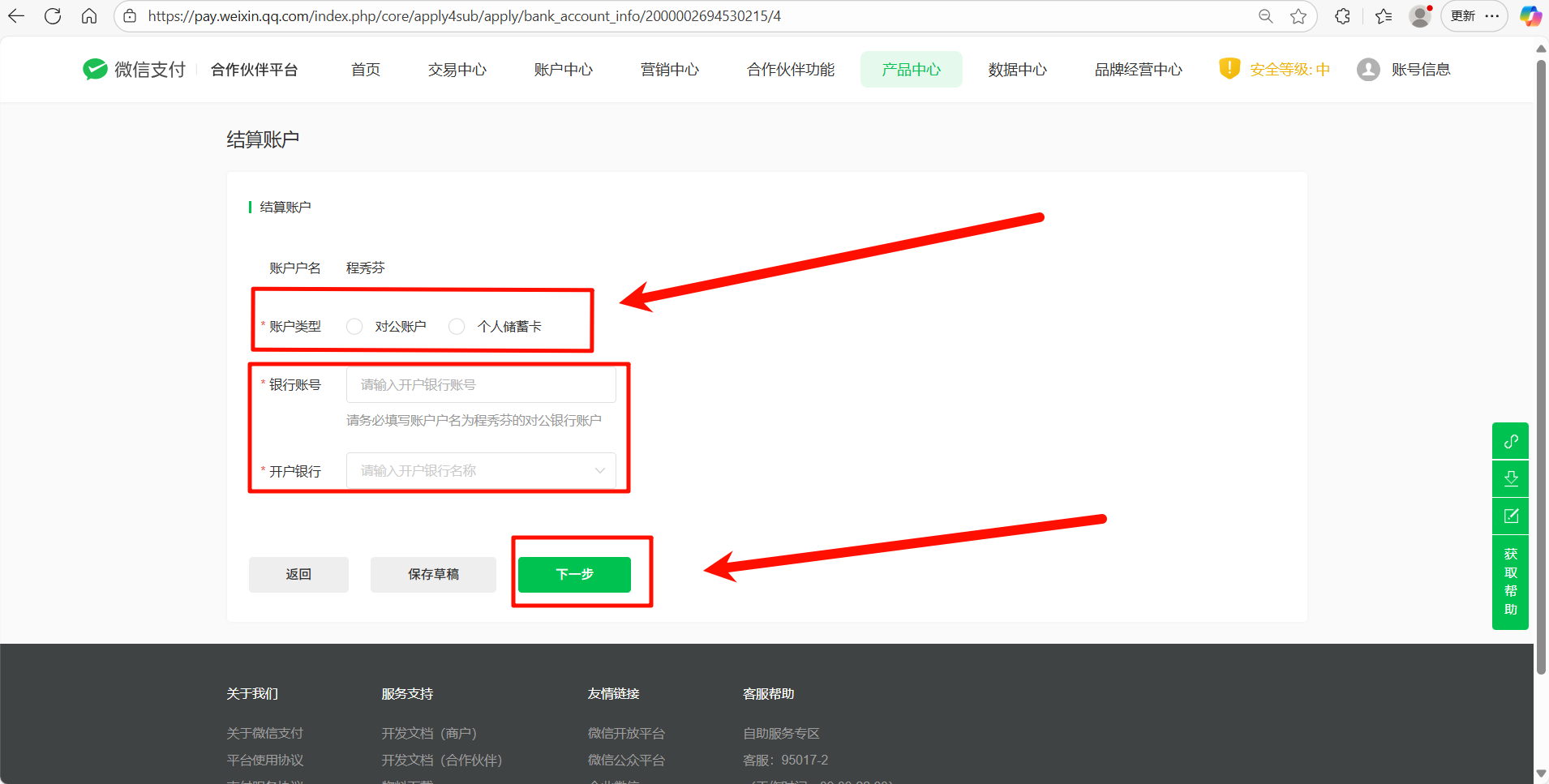Image resolution: width=1549 pixels, height=784 pixels.
Task: Reload the page with browser refresh icon
Action: [x=53, y=16]
